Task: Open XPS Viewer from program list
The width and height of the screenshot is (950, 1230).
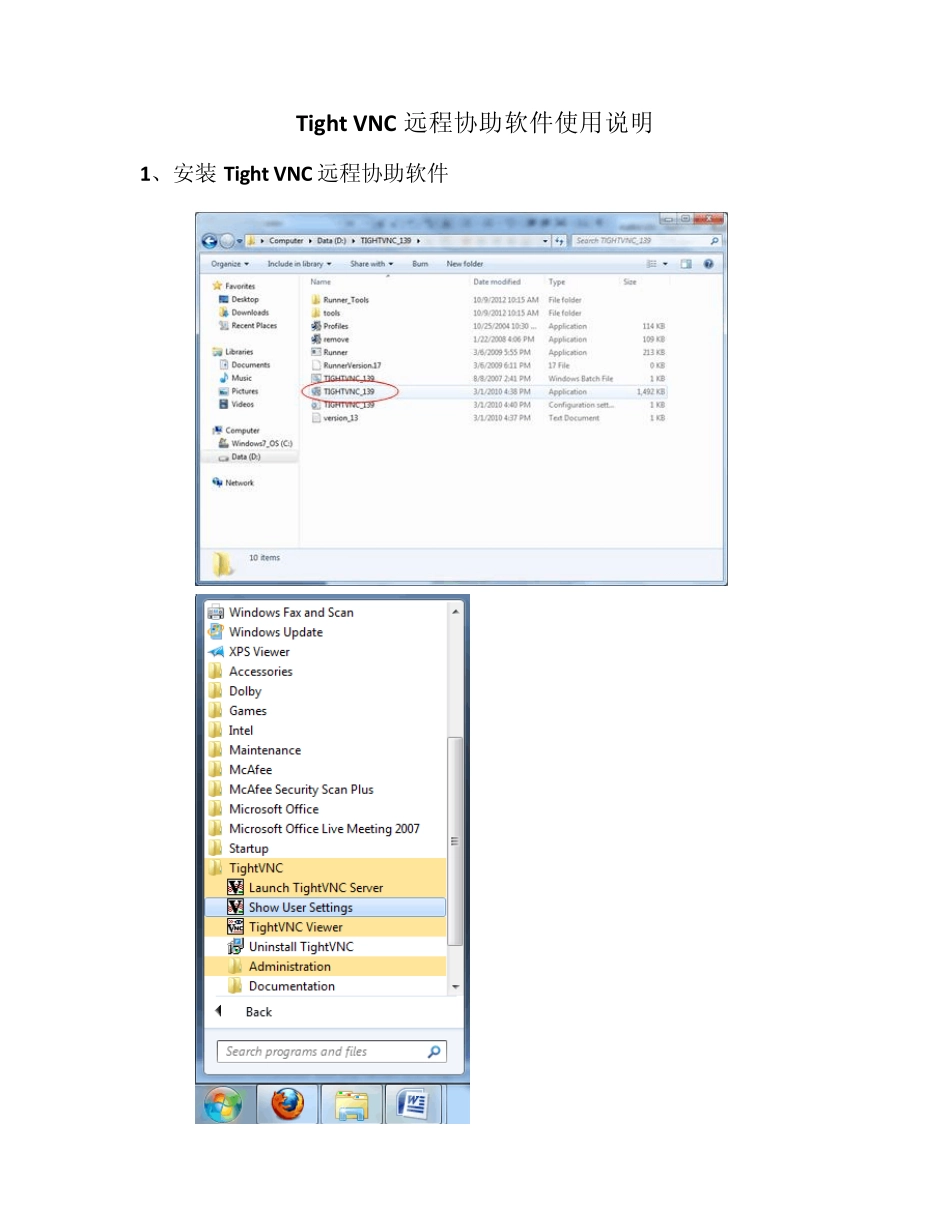Action: pos(258,652)
